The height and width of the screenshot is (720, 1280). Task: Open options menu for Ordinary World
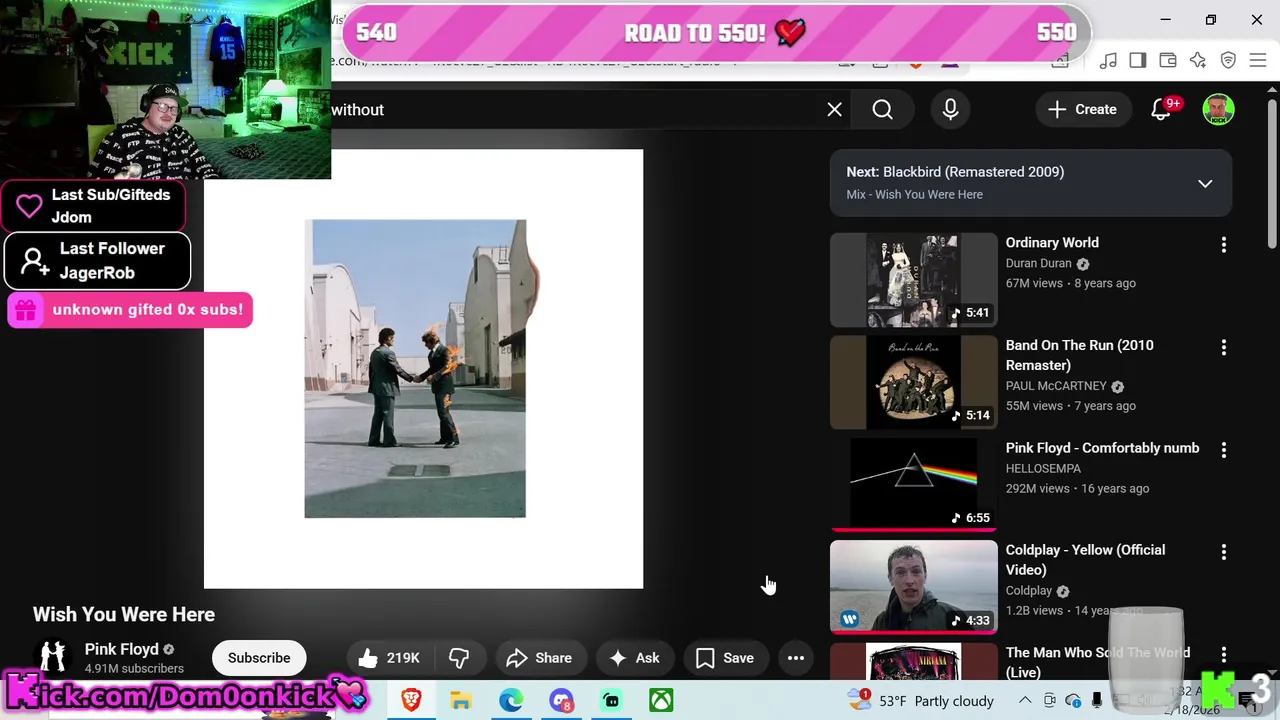pos(1224,245)
